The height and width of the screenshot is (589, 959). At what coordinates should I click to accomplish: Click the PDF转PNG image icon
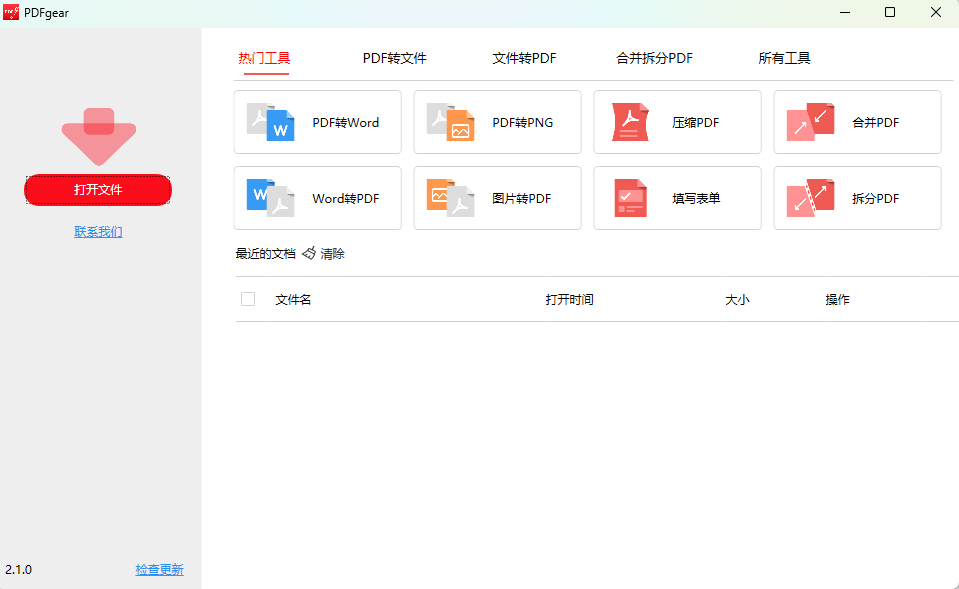coord(450,122)
